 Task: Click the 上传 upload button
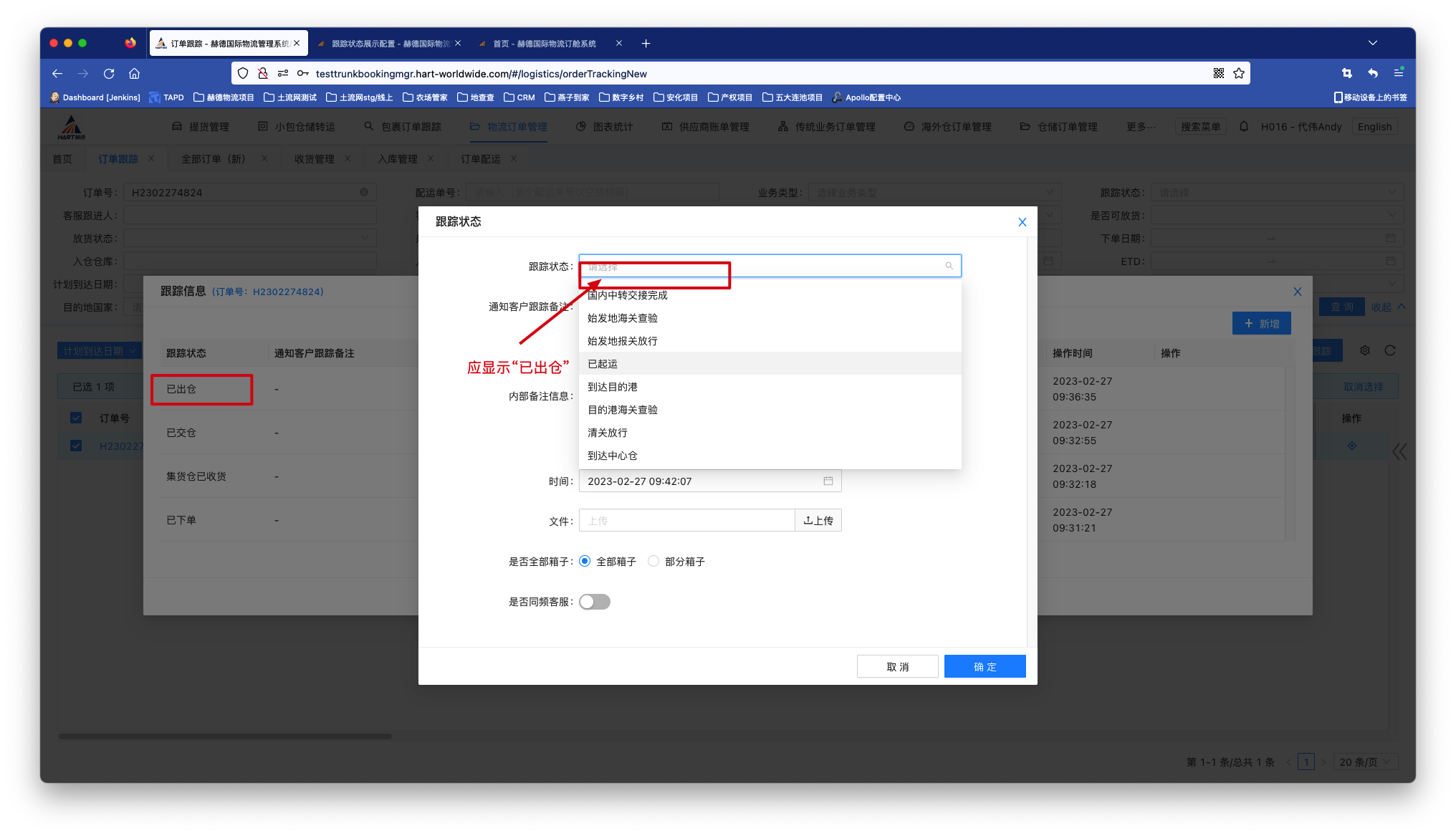click(818, 521)
